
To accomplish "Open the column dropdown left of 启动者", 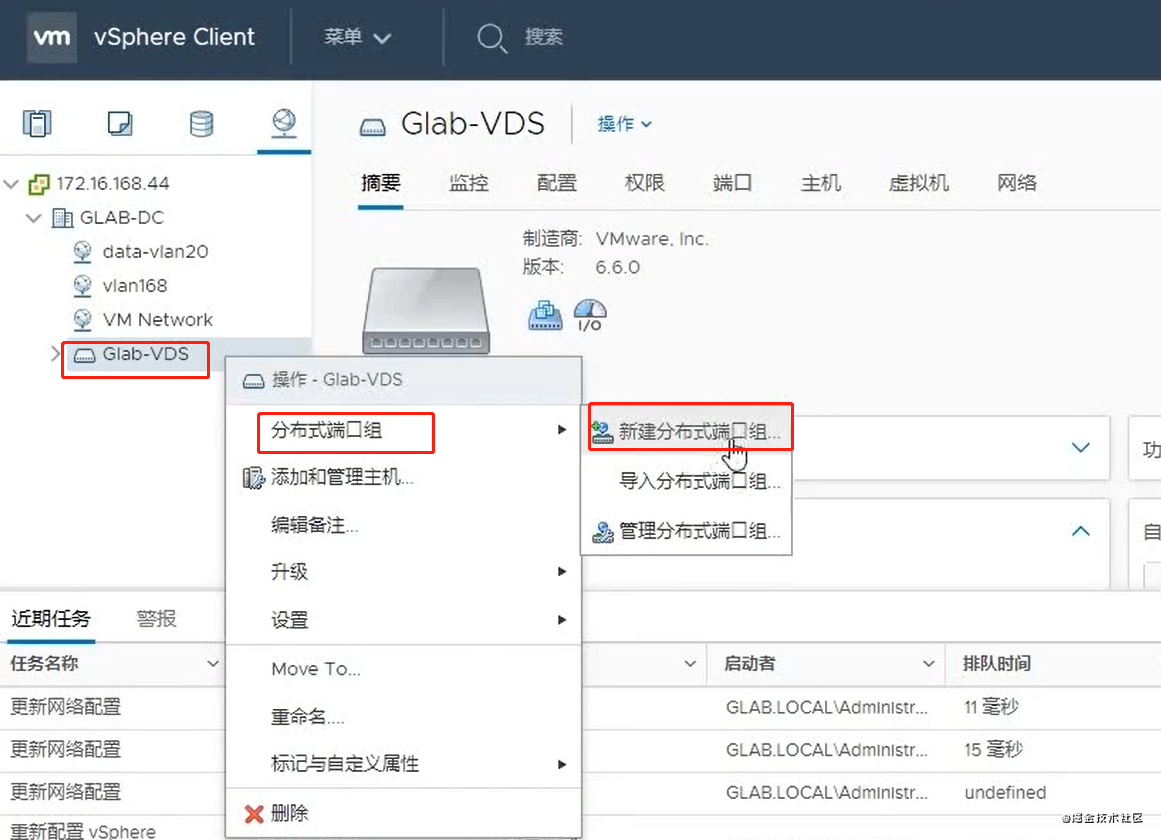I will coord(690,664).
